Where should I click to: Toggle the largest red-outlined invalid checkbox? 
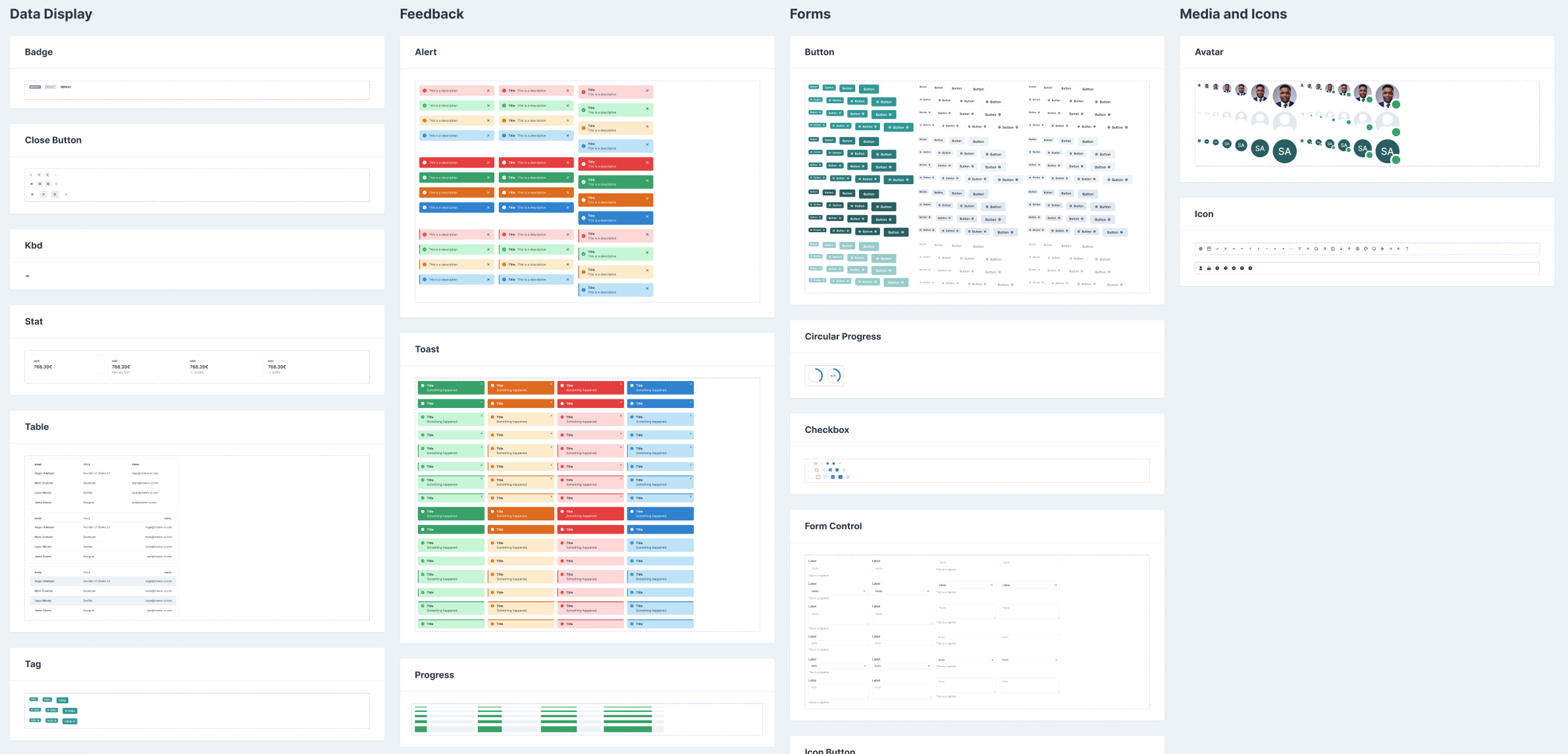point(818,477)
